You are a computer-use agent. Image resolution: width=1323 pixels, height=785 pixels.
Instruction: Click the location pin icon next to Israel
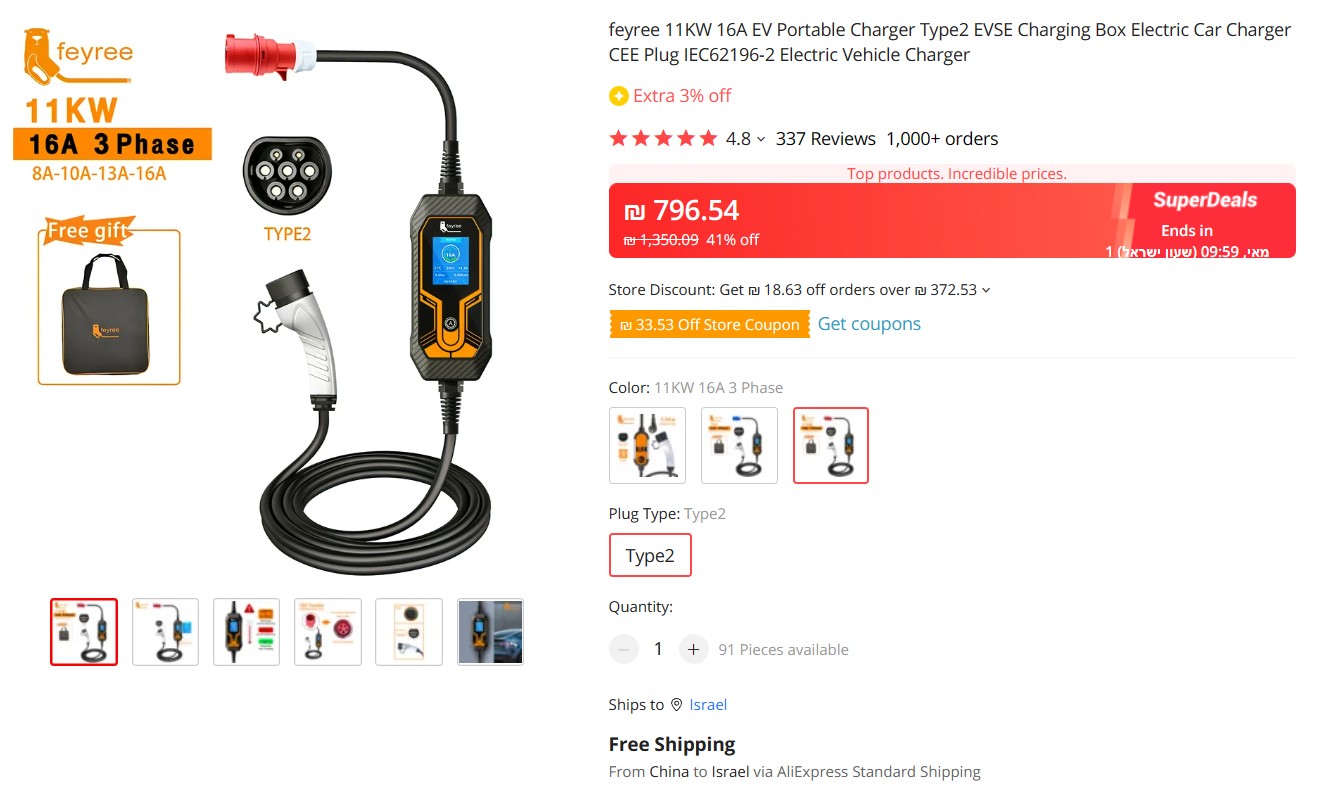pyautogui.click(x=677, y=705)
